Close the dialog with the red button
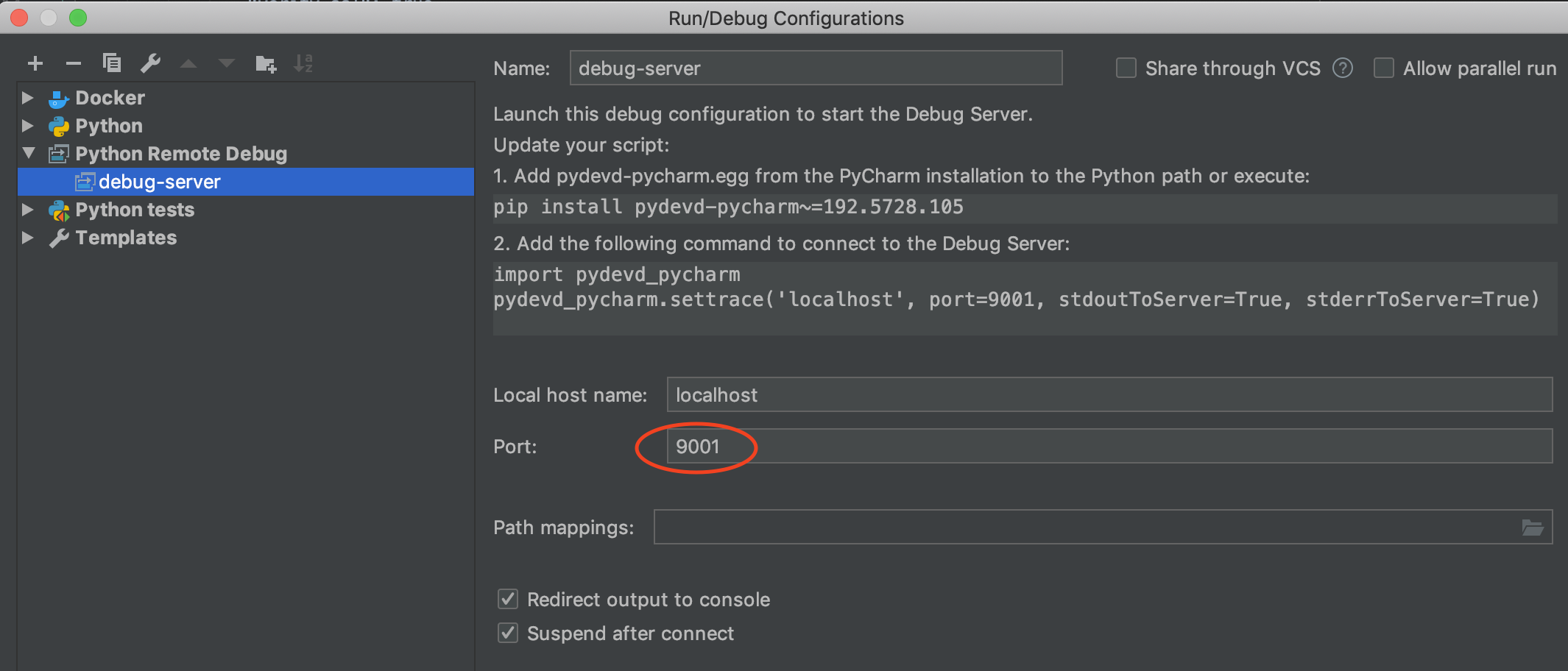 click(x=19, y=18)
